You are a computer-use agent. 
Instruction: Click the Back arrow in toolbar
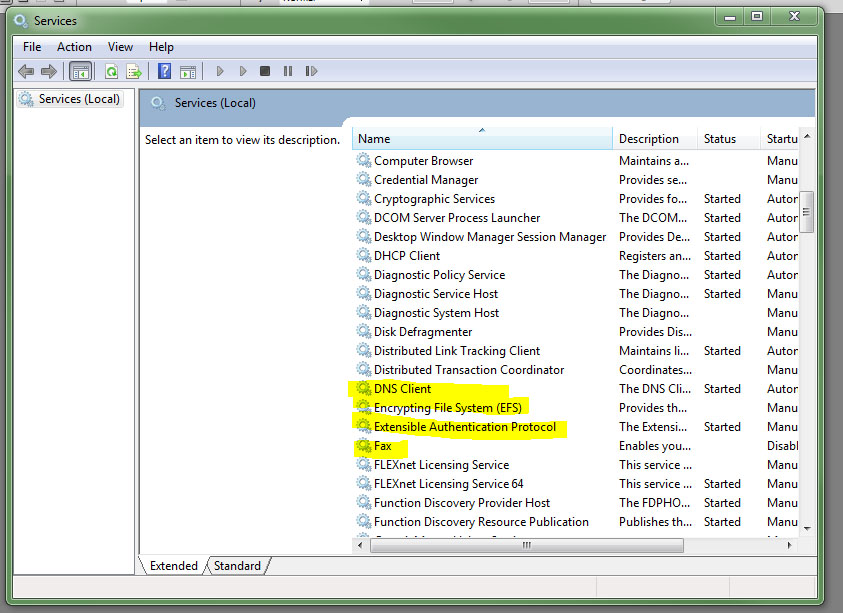coord(26,71)
